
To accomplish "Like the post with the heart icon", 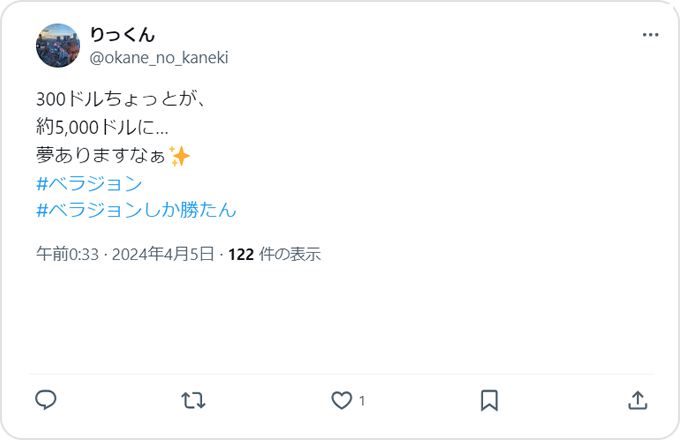I will coord(342,400).
